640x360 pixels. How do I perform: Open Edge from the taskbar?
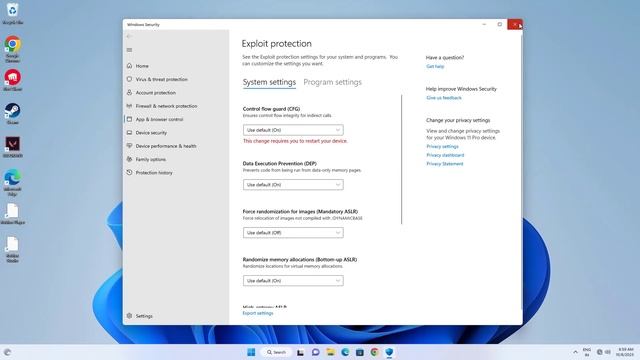click(345, 352)
